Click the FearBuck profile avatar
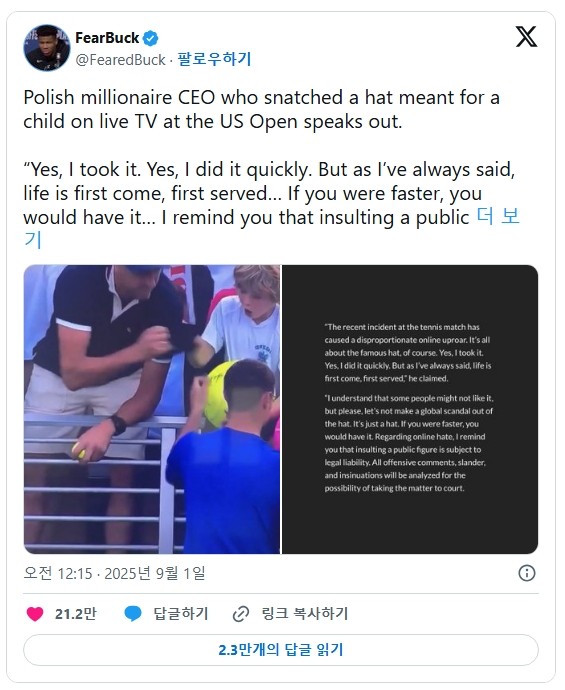The width and height of the screenshot is (565, 690). (47, 48)
